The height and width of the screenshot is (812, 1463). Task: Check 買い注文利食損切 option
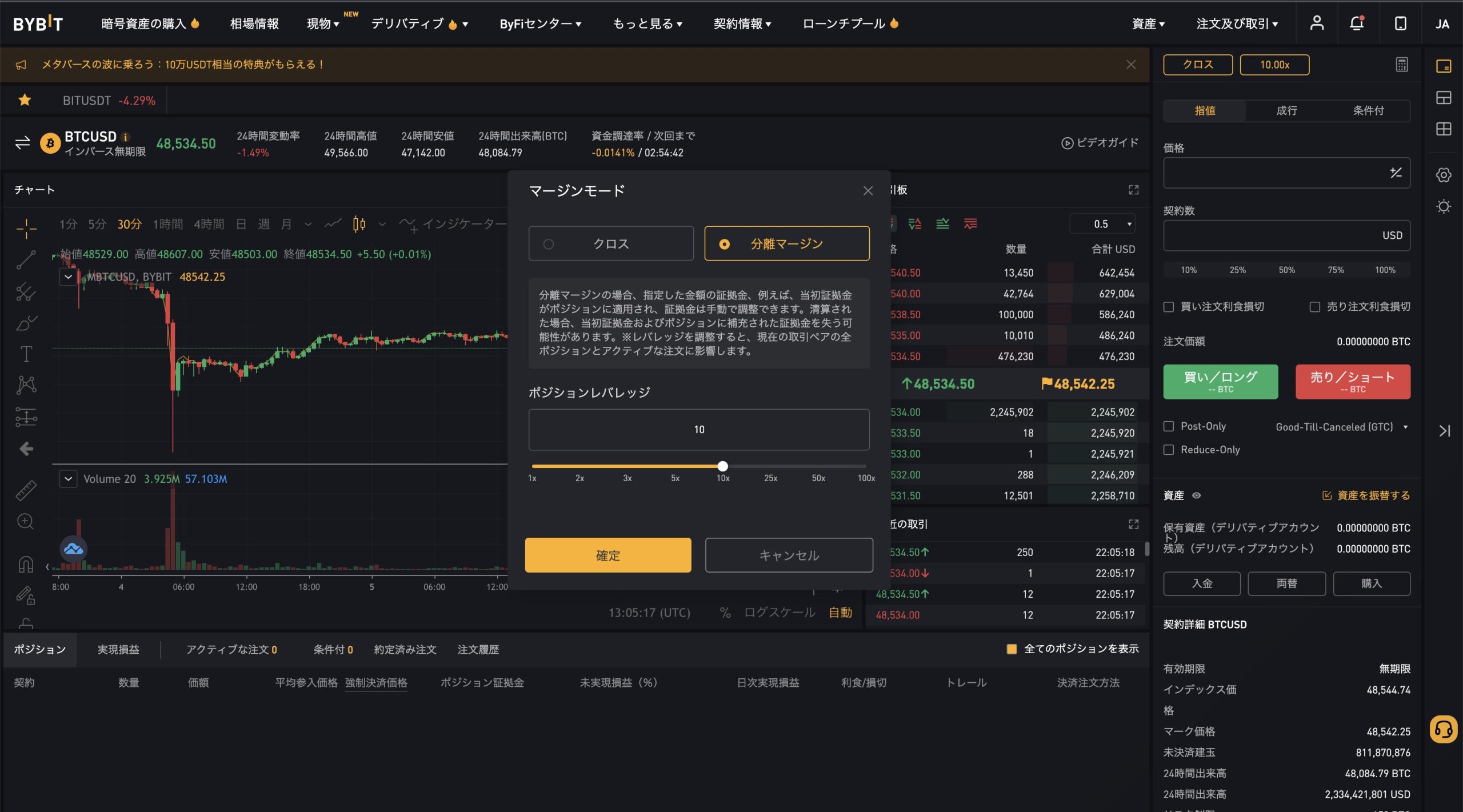(1168, 307)
